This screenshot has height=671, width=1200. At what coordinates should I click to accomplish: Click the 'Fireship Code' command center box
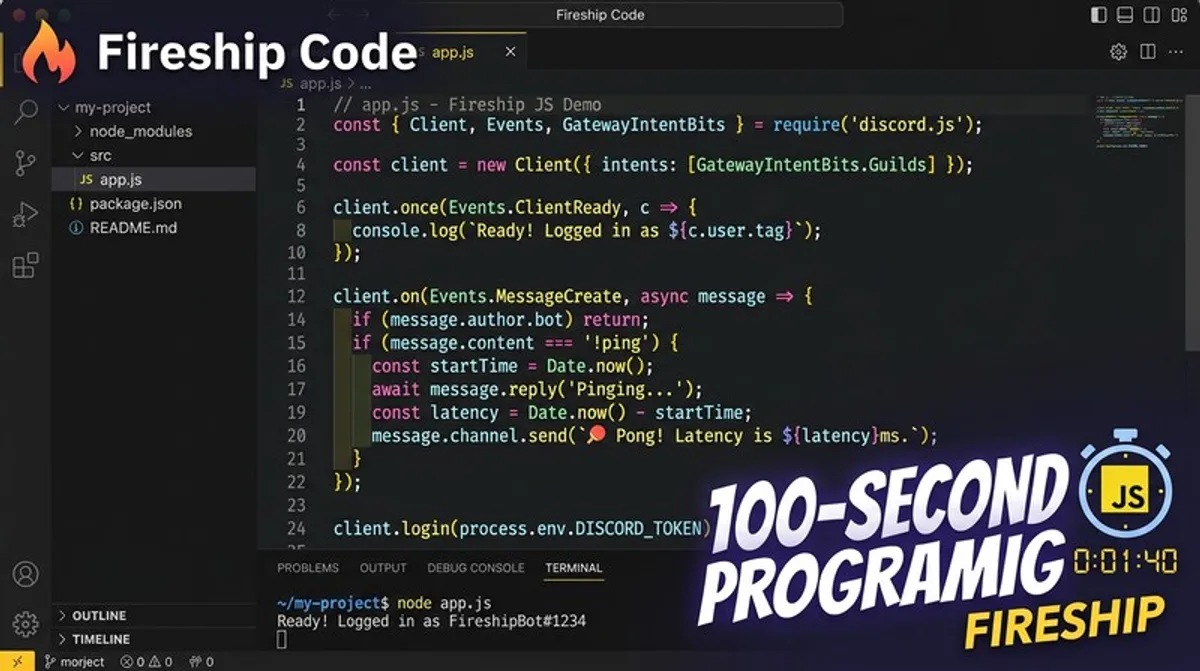click(x=600, y=15)
